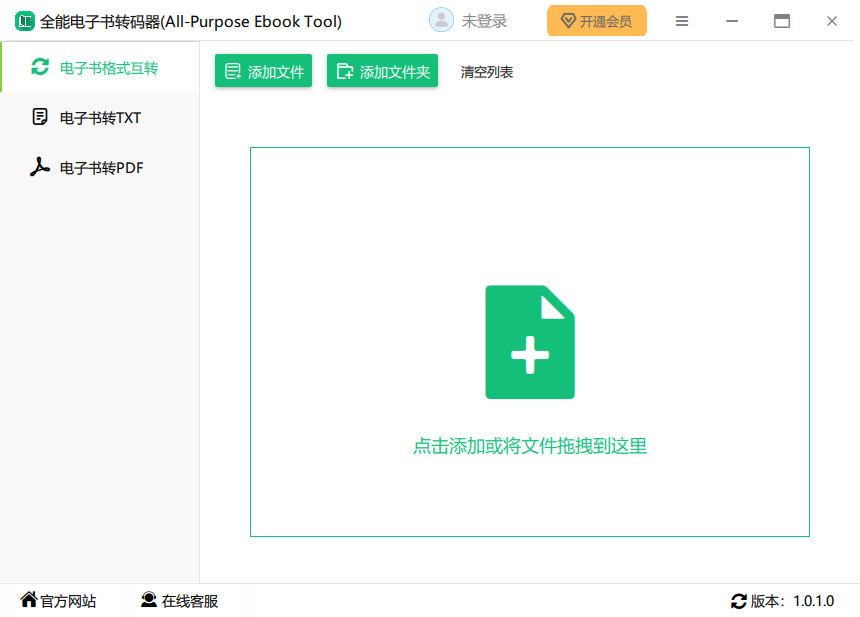Open the hamburger menu icon
The height and width of the screenshot is (617, 860).
click(x=682, y=21)
